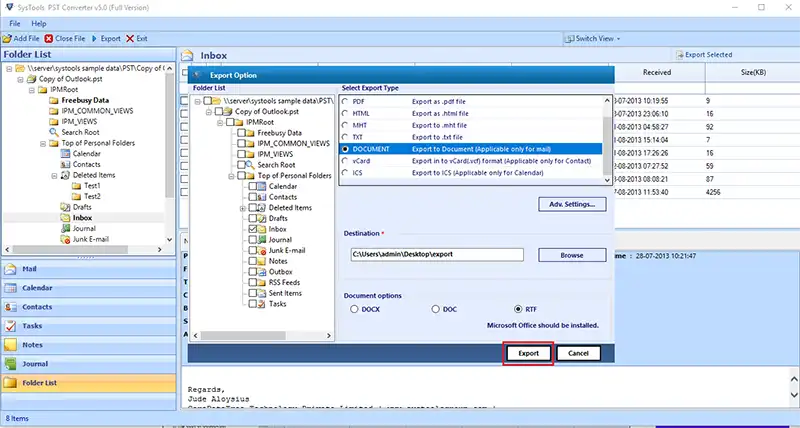800x428 pixels.
Task: Select the ICS export type row
Action: tap(470, 173)
